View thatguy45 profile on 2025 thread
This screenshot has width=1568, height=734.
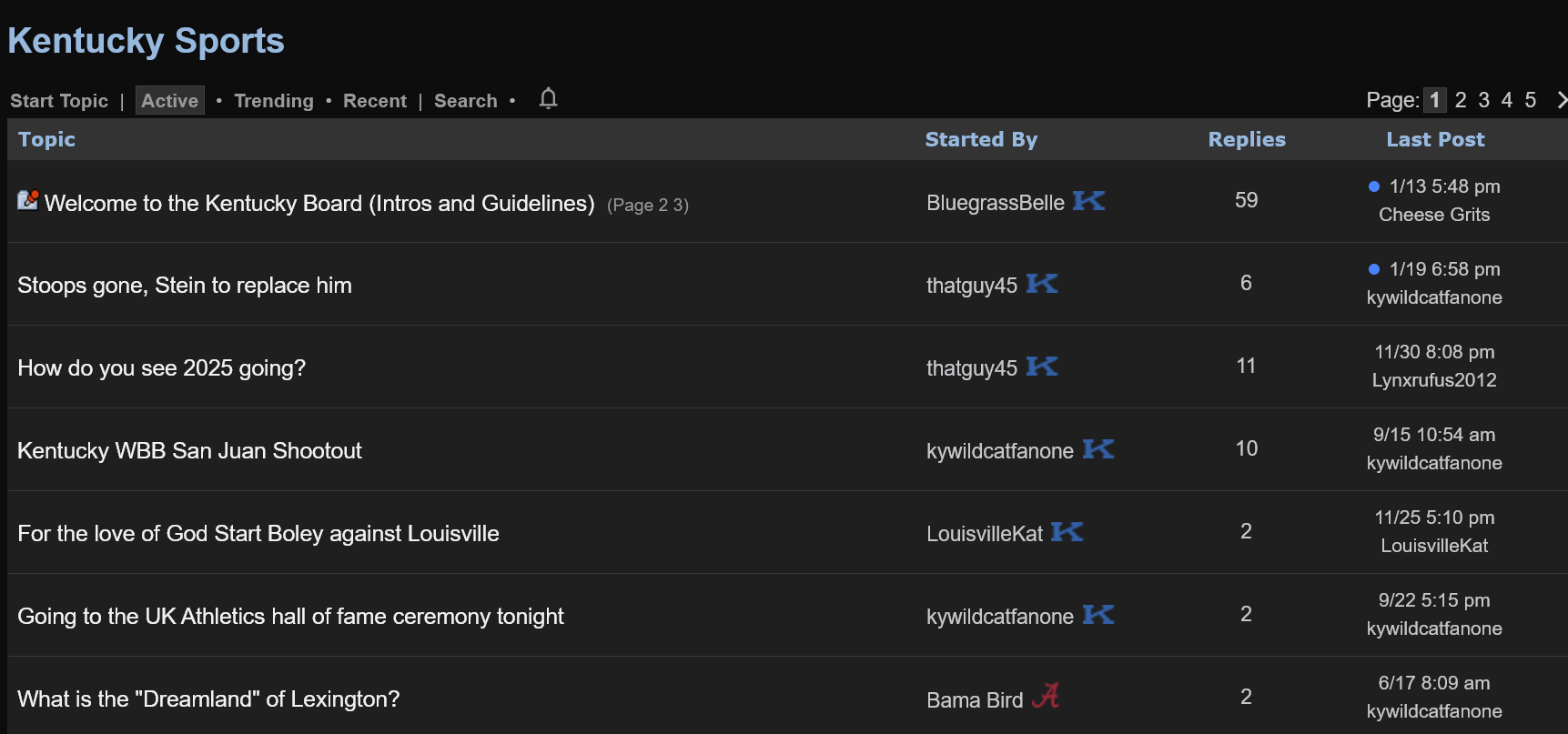(971, 368)
